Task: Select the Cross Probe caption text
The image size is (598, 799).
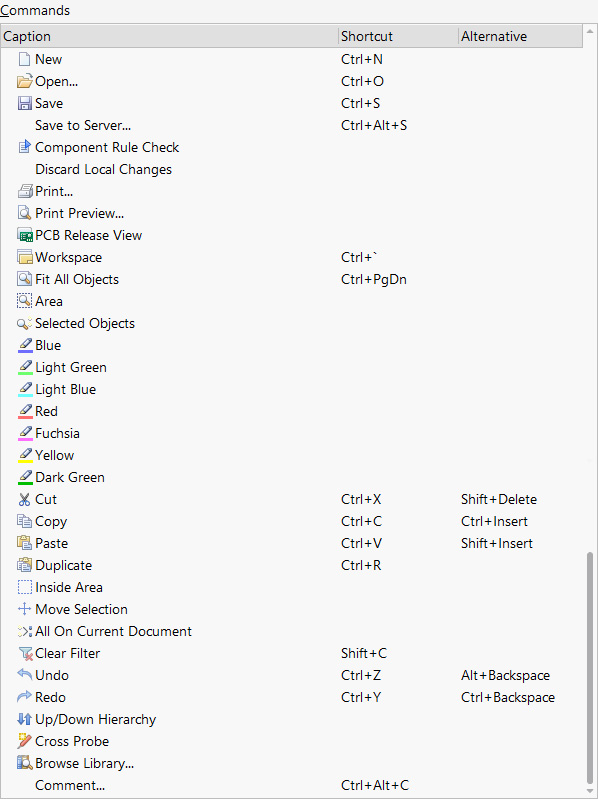Action: [72, 741]
